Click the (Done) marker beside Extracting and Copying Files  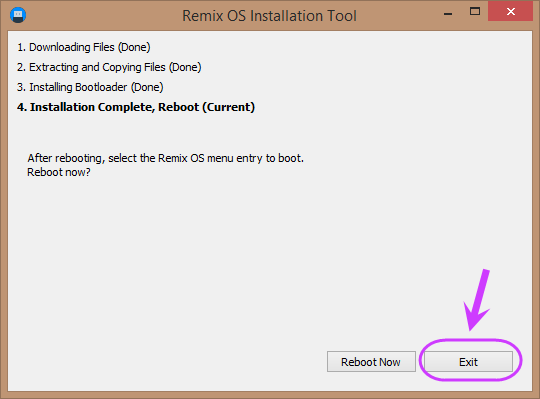(x=185, y=67)
